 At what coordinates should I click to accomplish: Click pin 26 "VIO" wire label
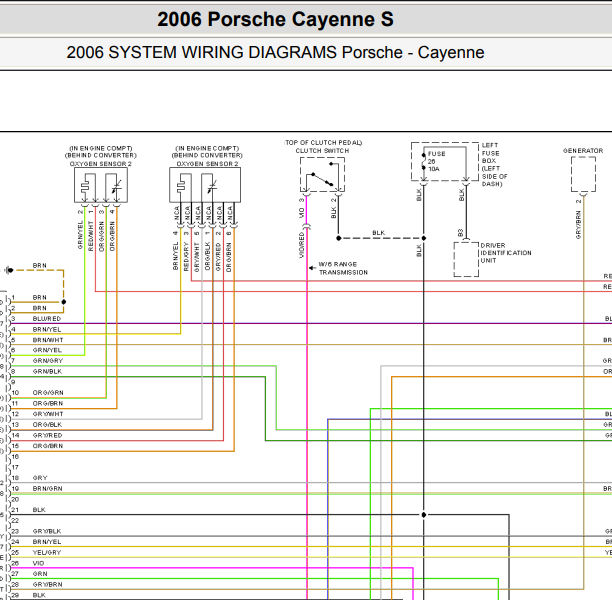pyautogui.click(x=39, y=563)
